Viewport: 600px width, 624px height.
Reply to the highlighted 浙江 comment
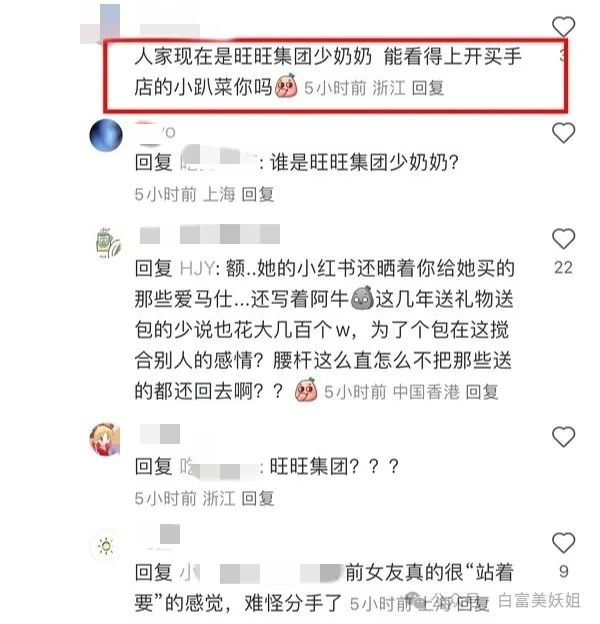coord(427,88)
